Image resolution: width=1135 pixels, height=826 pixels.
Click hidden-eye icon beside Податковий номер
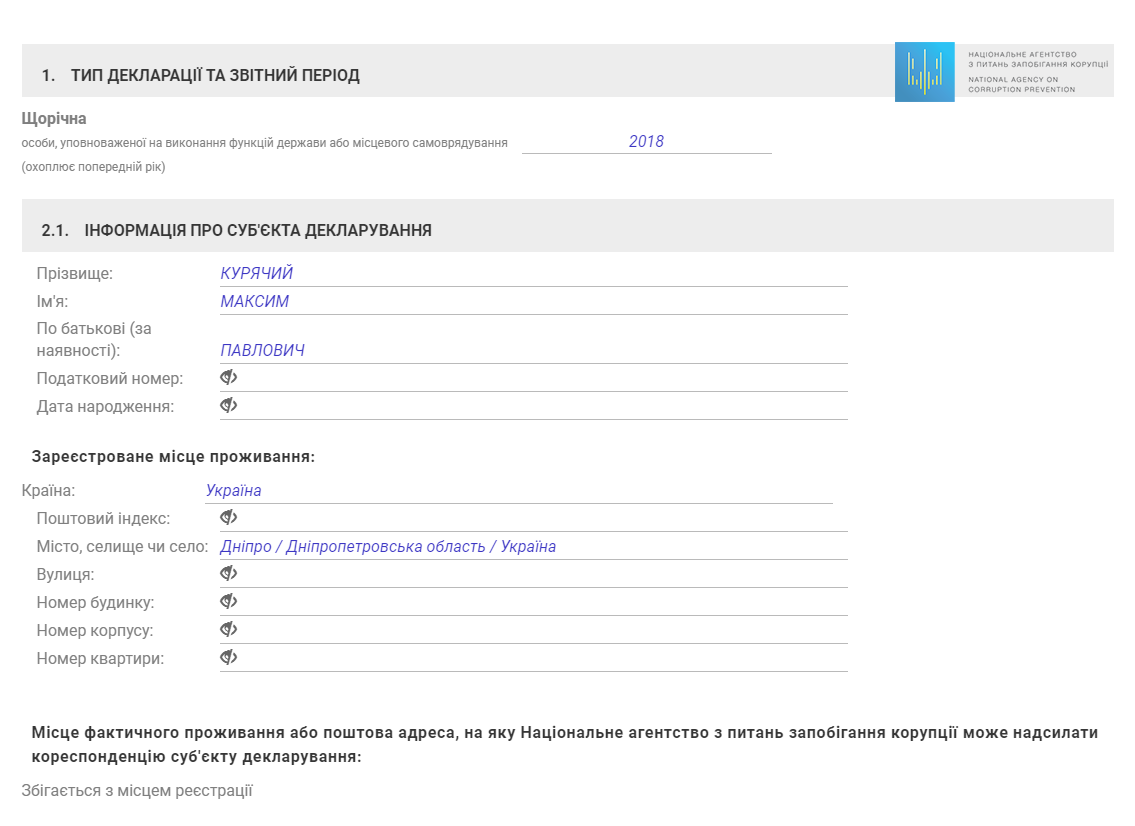[229, 378]
